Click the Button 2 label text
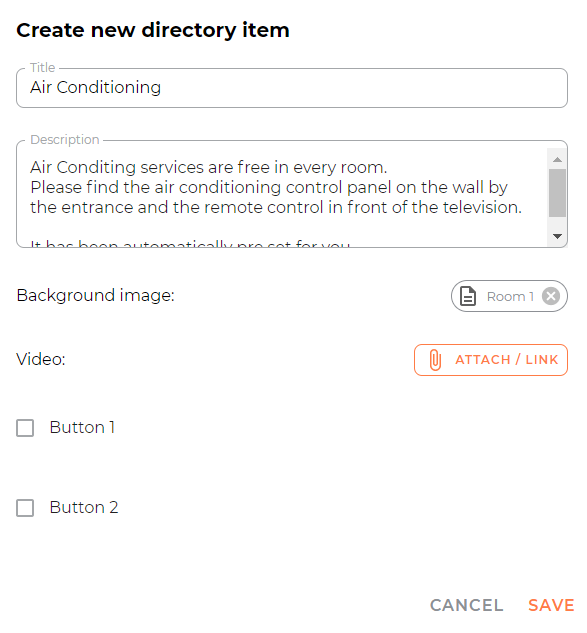 pos(84,507)
